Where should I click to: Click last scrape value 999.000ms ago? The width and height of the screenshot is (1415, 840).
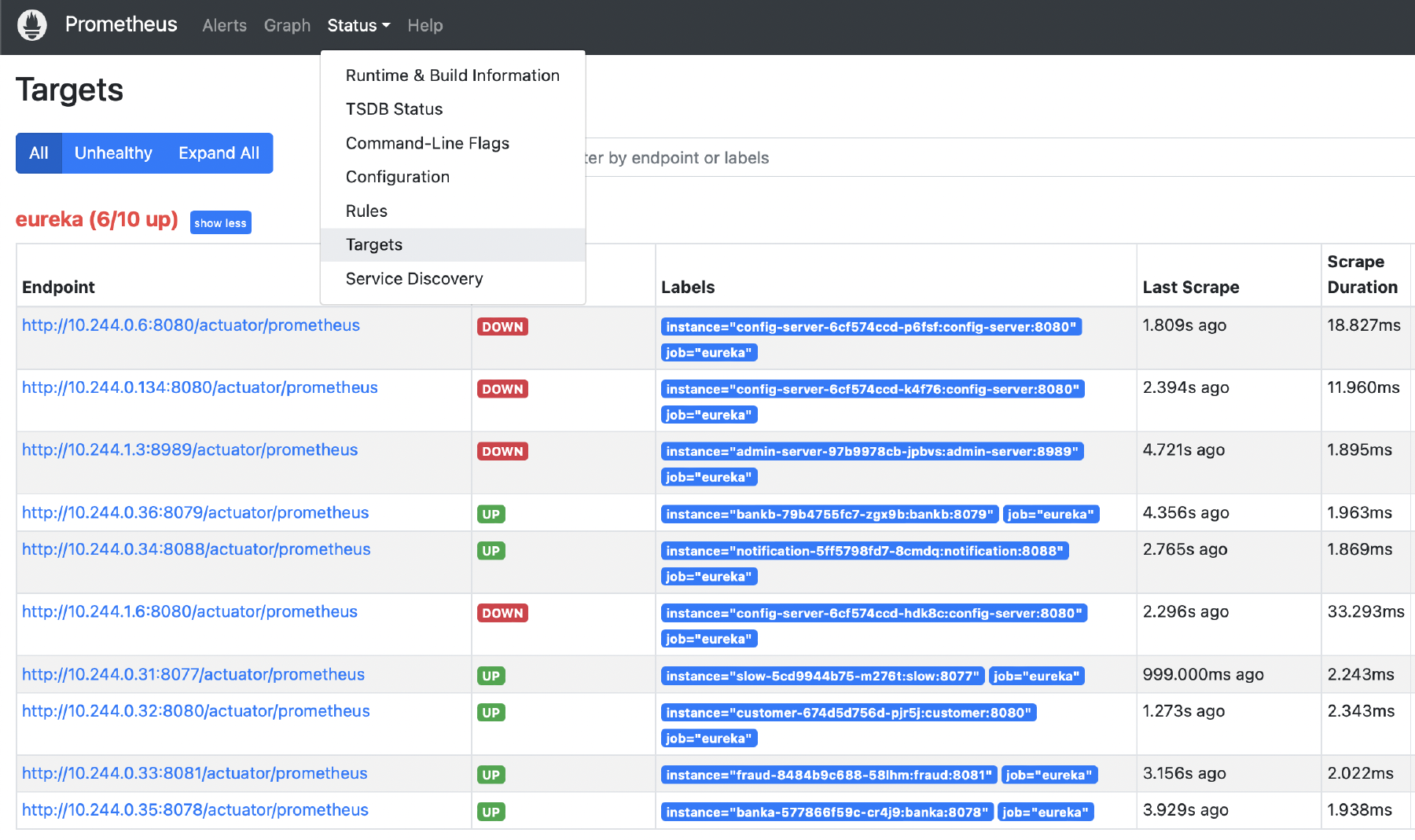1203,674
